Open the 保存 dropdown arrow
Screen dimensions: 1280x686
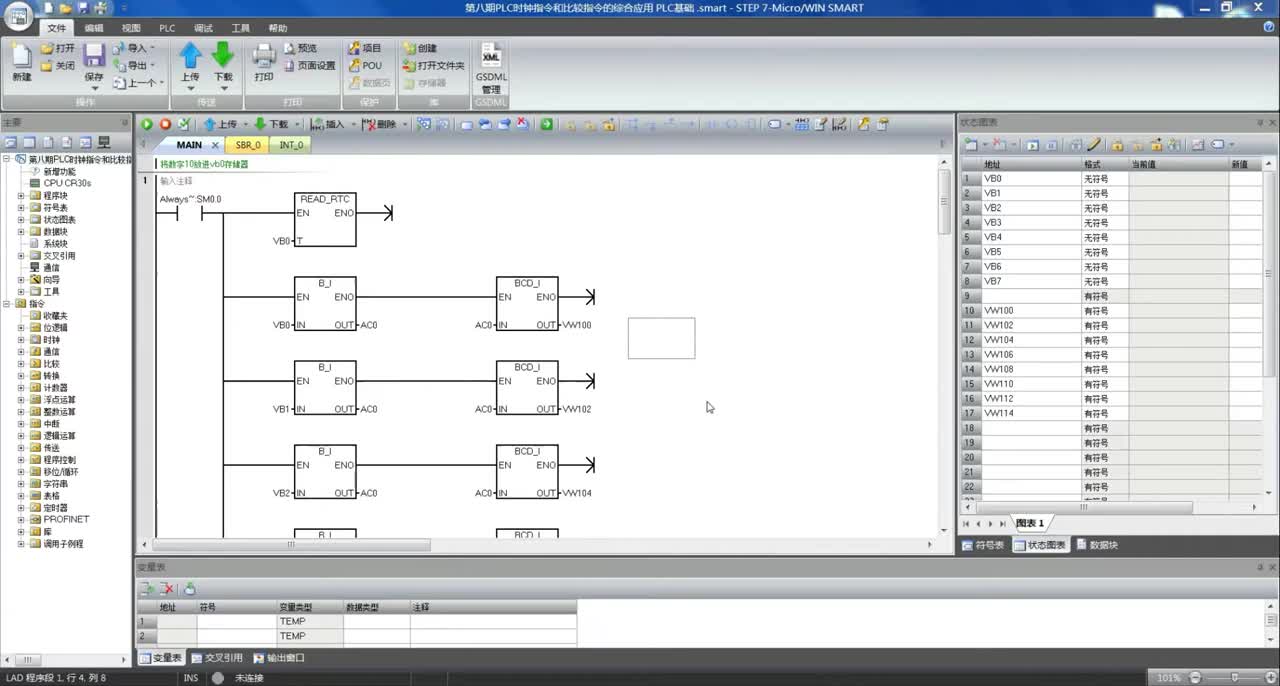click(94, 88)
